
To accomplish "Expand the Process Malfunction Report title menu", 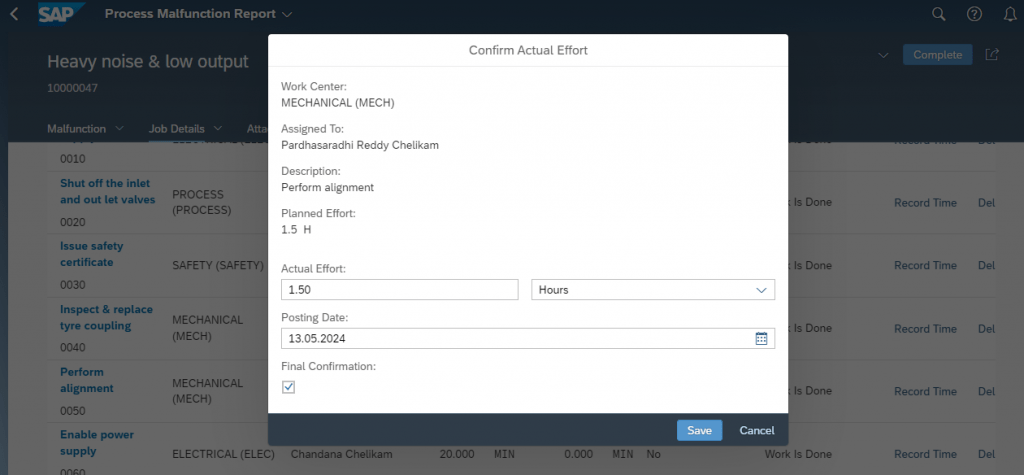I will 288,14.
